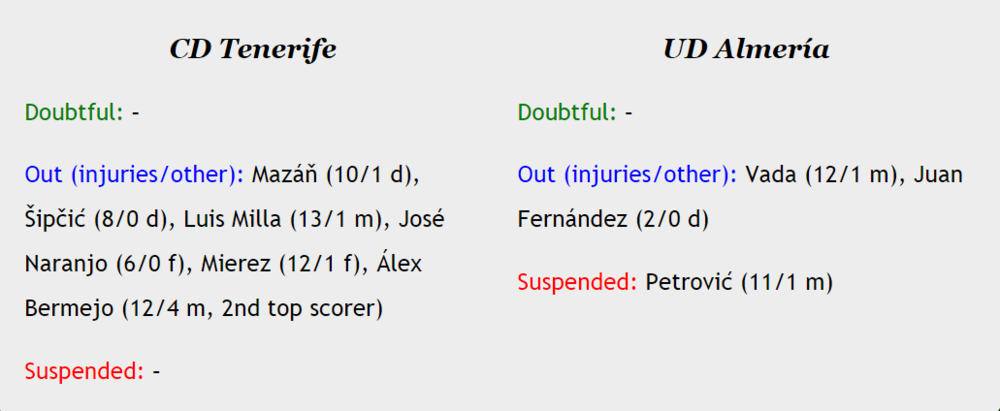Click the Suspended label under CD Tenerife
This screenshot has width=1000, height=411.
(x=84, y=371)
